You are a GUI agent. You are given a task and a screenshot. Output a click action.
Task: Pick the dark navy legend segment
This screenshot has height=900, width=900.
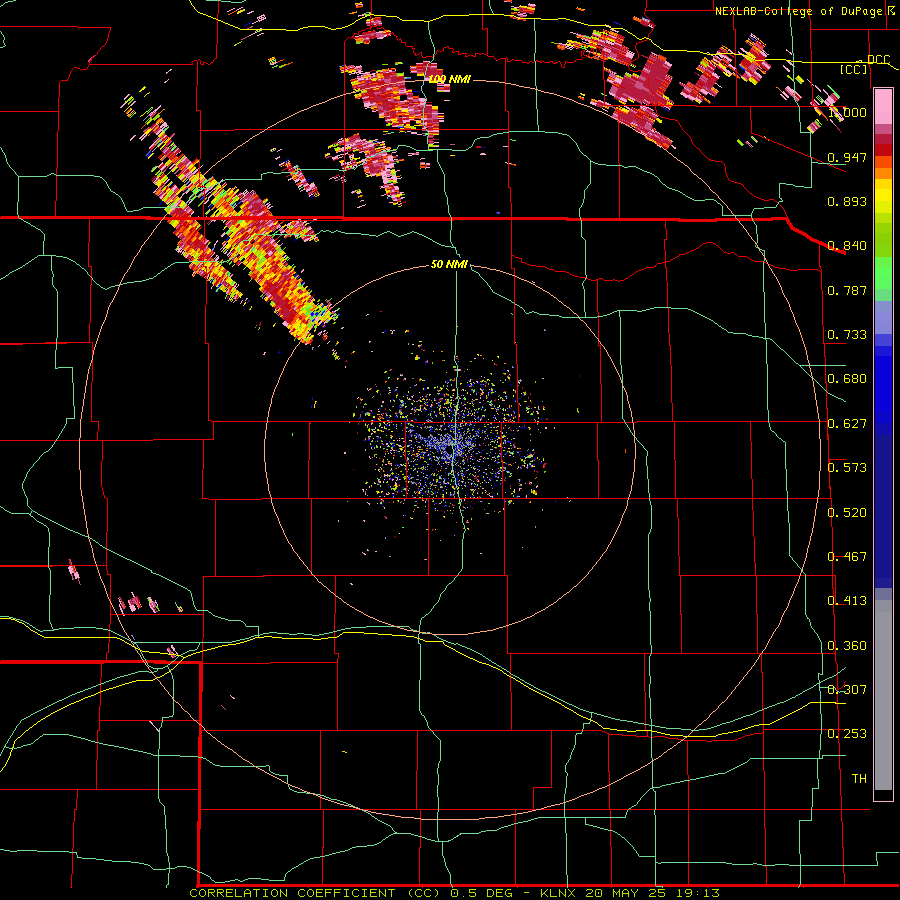tap(883, 511)
